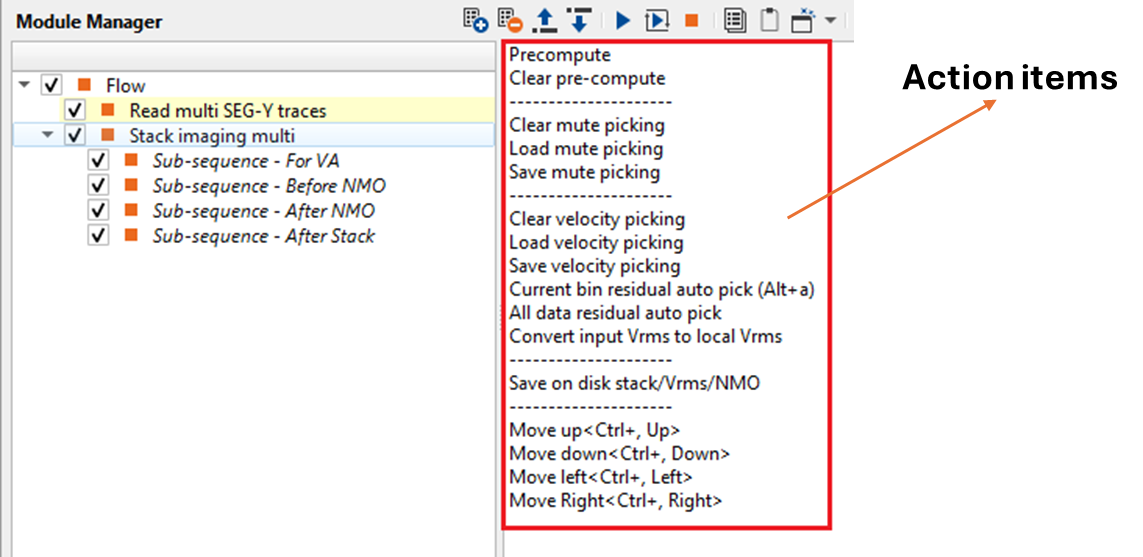Select Sub-sequence - After NMO item
The height and width of the screenshot is (557, 1143).
coord(263,211)
